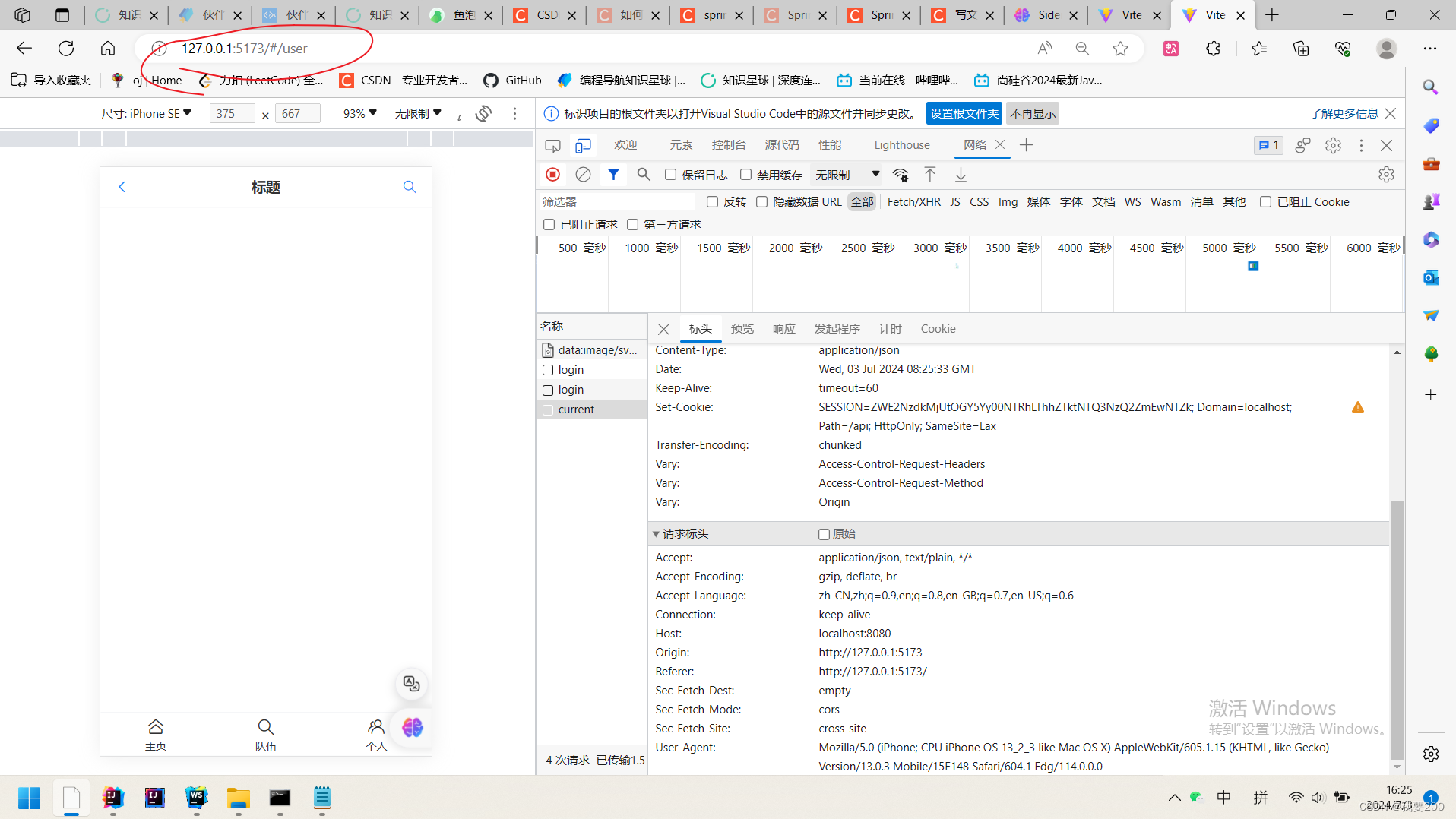
Task: Add page to favorites star
Action: [x=1120, y=49]
